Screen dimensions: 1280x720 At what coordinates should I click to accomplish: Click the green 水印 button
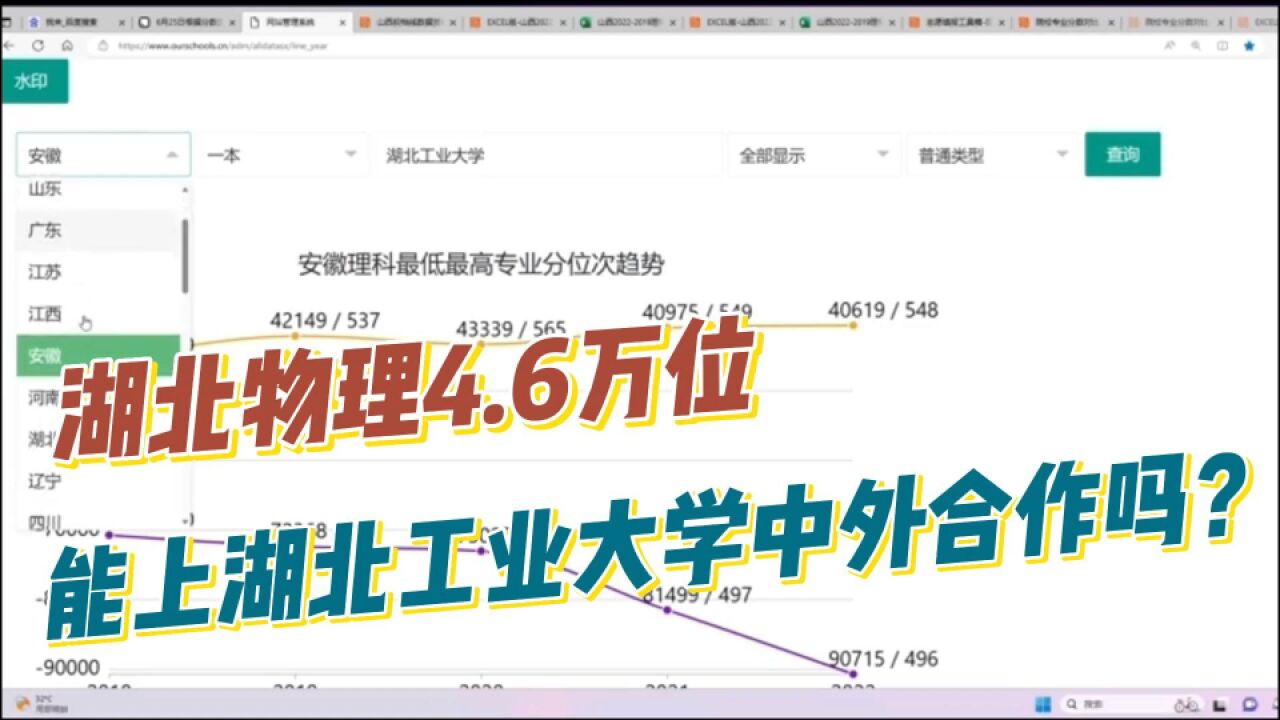click(x=34, y=82)
